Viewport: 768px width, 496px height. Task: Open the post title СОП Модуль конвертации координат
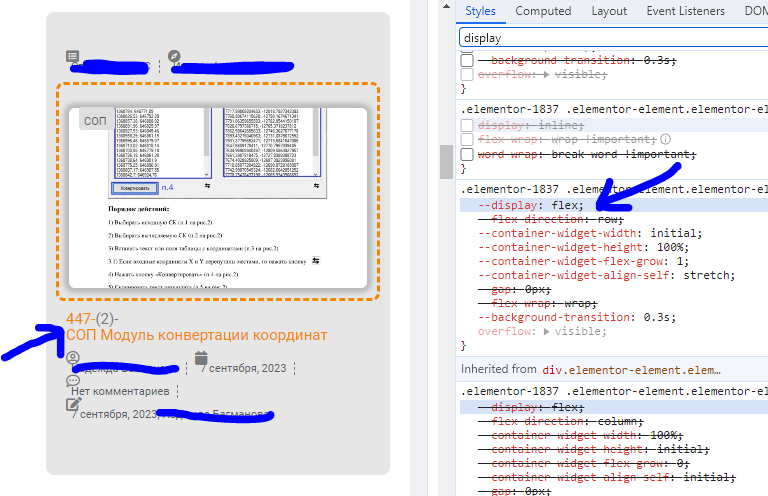196,335
